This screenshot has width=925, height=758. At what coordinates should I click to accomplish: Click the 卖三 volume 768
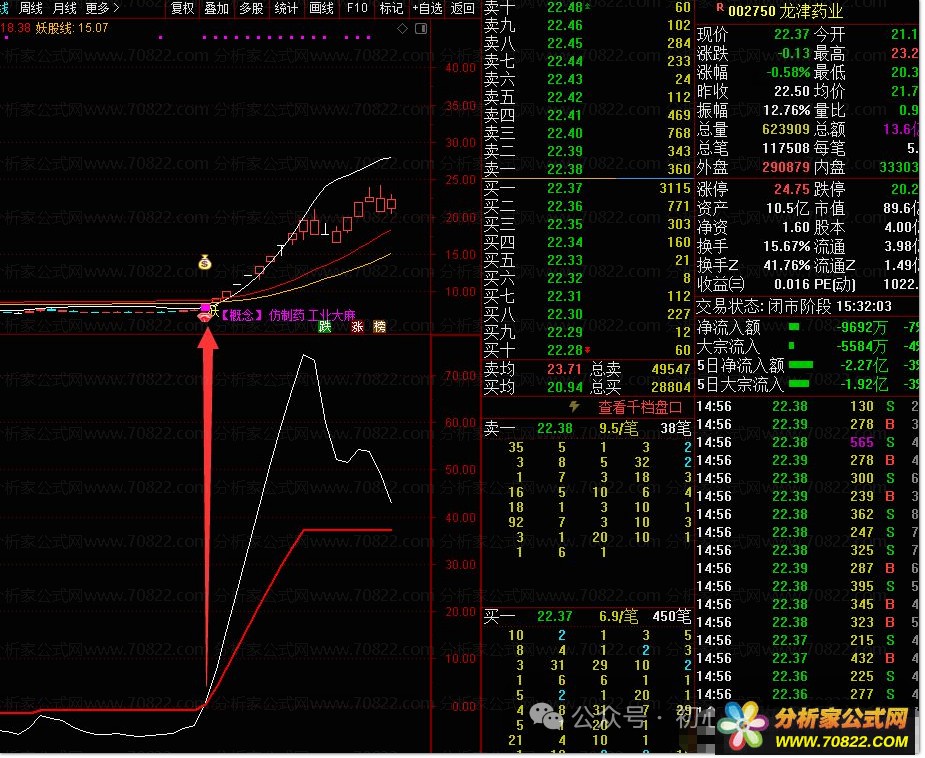point(678,133)
